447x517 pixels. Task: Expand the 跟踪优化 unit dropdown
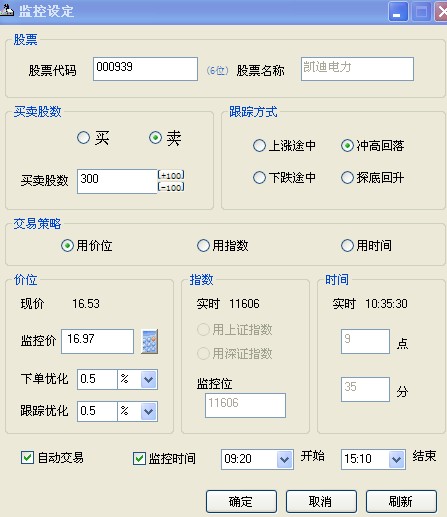coord(148,411)
